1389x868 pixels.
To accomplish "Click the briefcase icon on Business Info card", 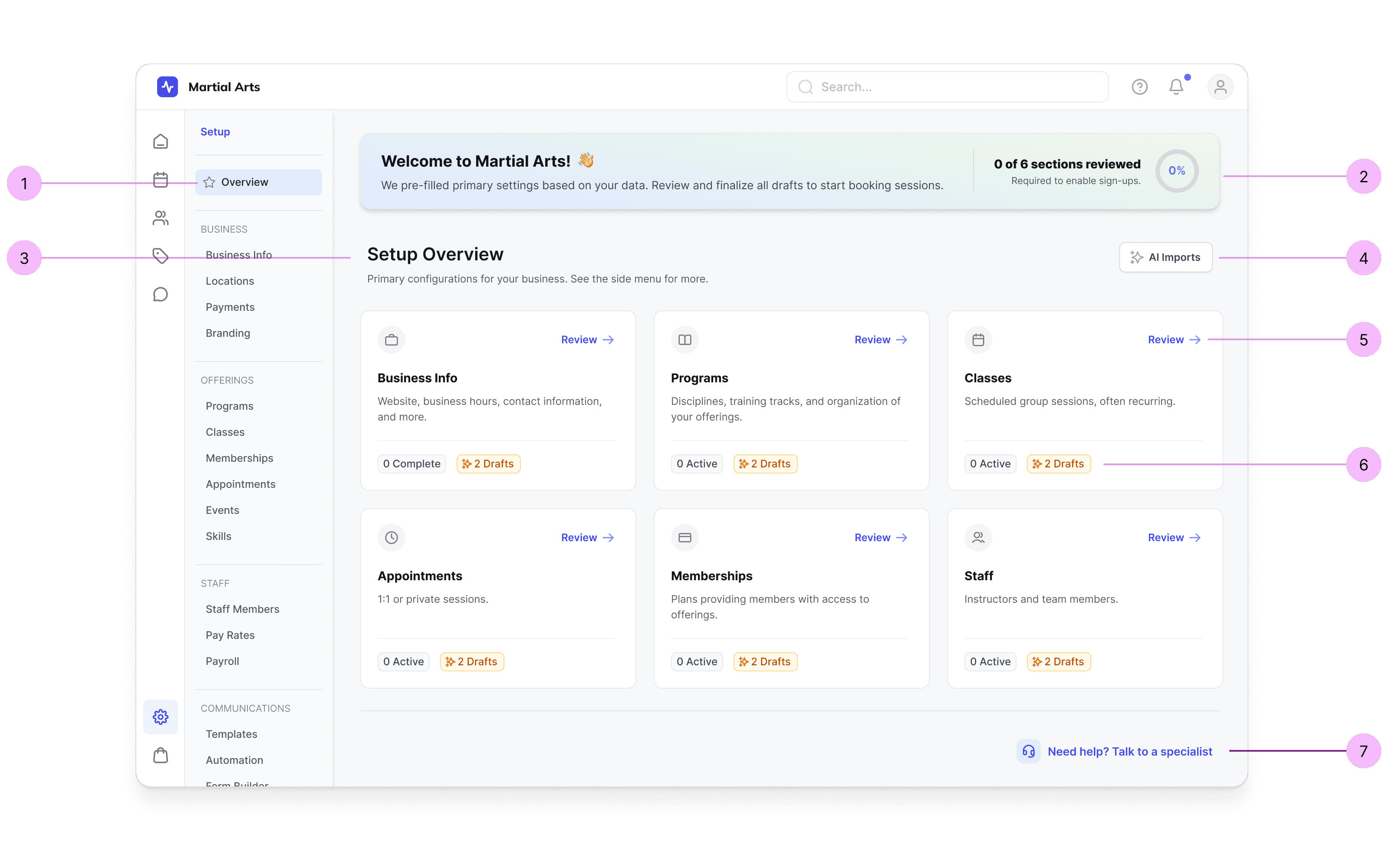I will [x=392, y=340].
